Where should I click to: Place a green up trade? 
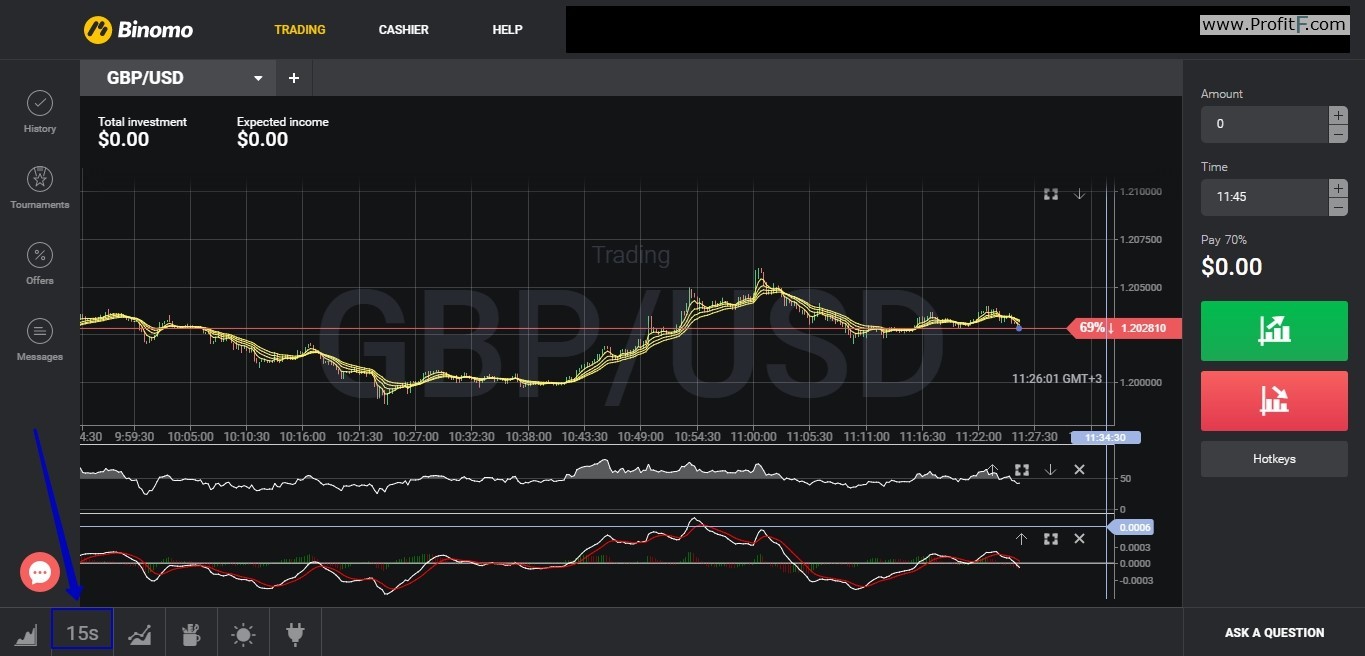click(x=1274, y=331)
